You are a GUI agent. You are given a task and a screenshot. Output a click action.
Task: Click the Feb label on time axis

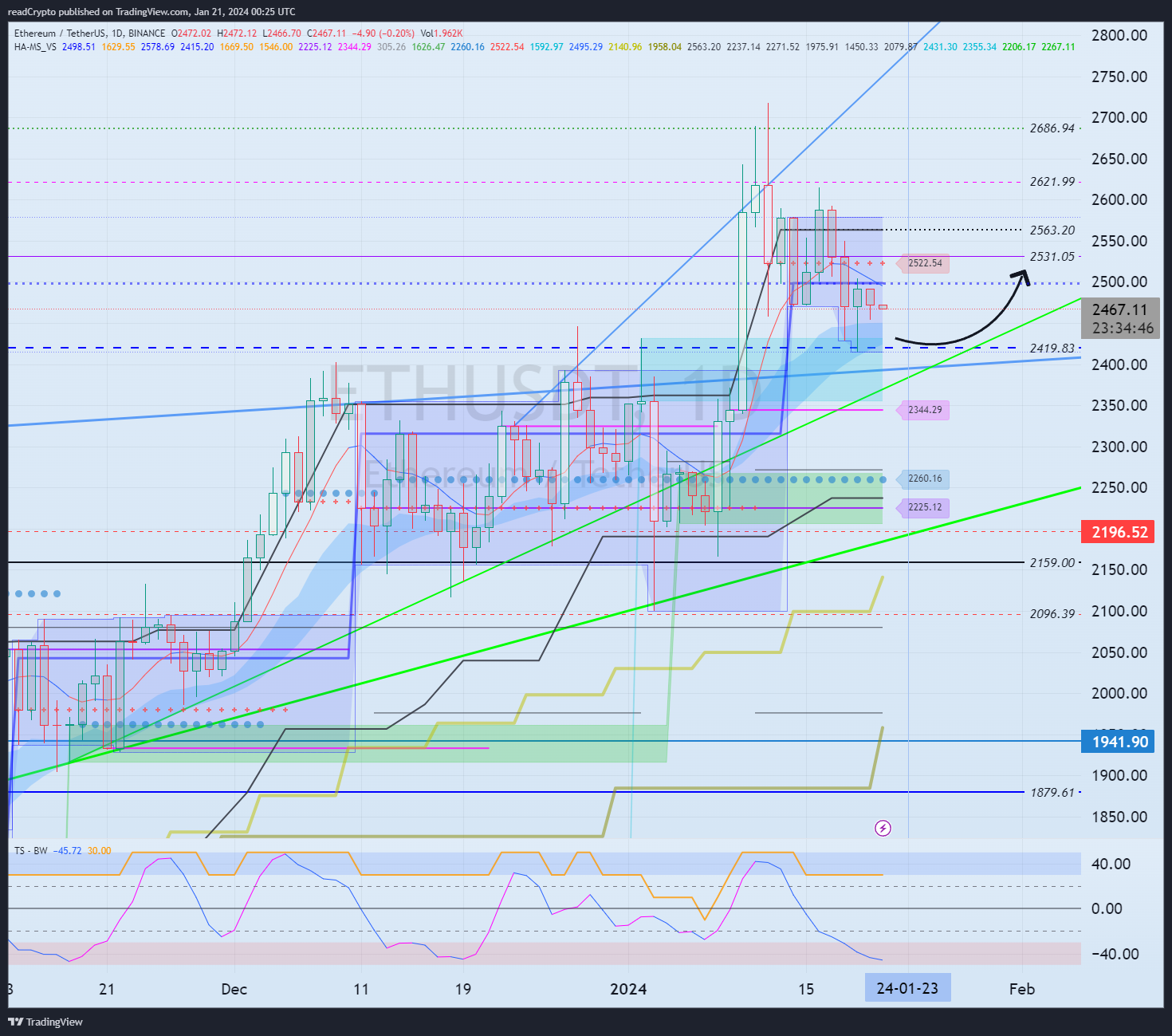click(1022, 989)
